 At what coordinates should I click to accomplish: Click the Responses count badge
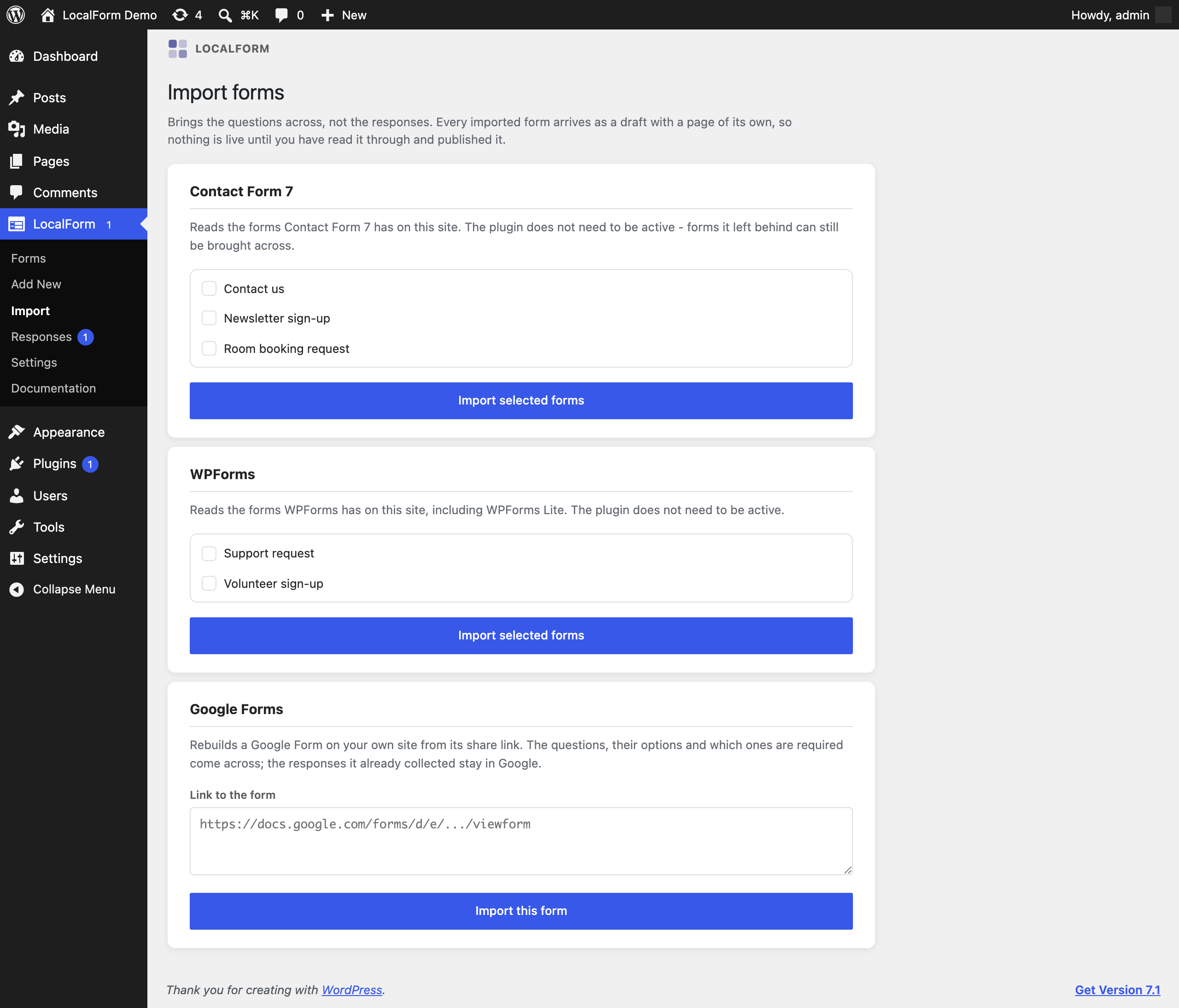tap(85, 337)
